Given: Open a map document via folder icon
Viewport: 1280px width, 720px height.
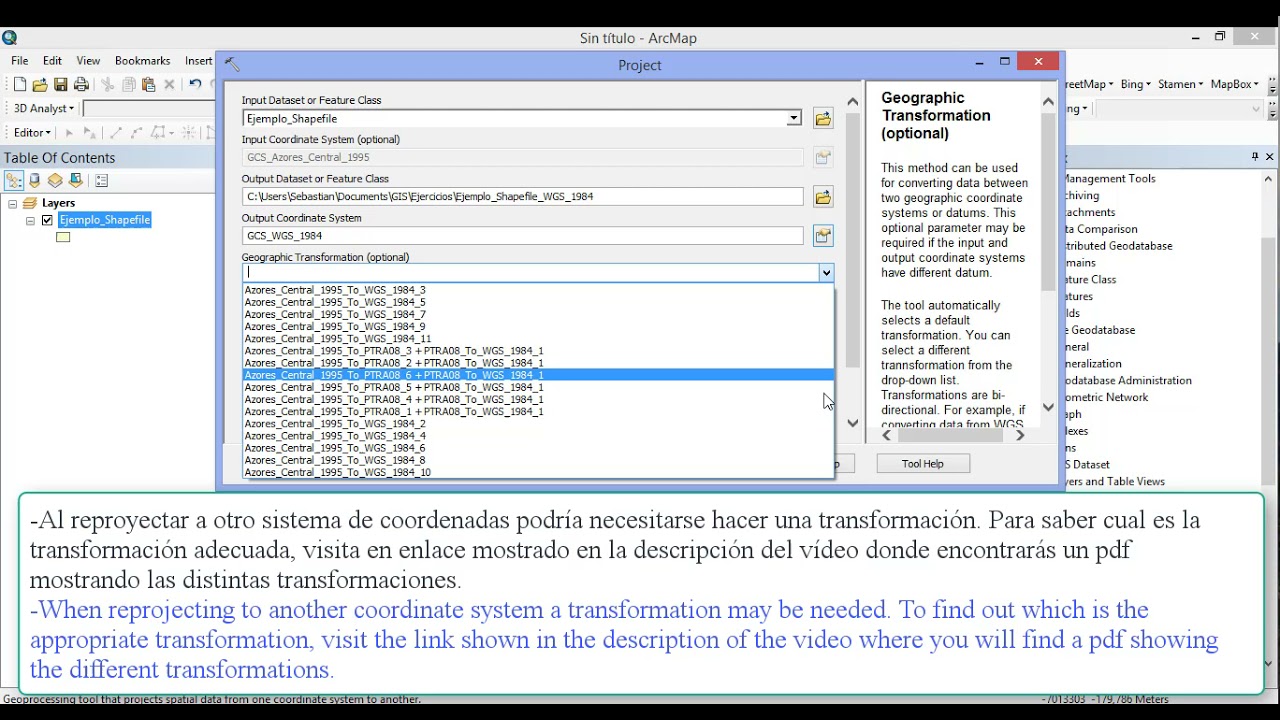Looking at the screenshot, I should point(40,85).
